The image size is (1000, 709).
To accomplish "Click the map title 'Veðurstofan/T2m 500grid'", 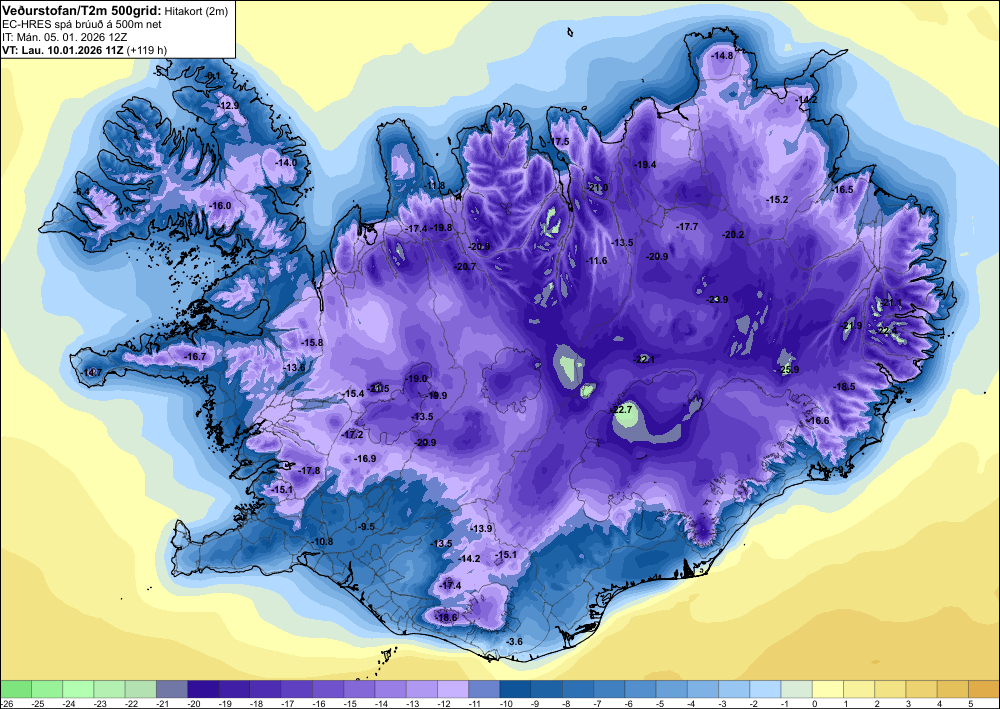I will [82, 10].
